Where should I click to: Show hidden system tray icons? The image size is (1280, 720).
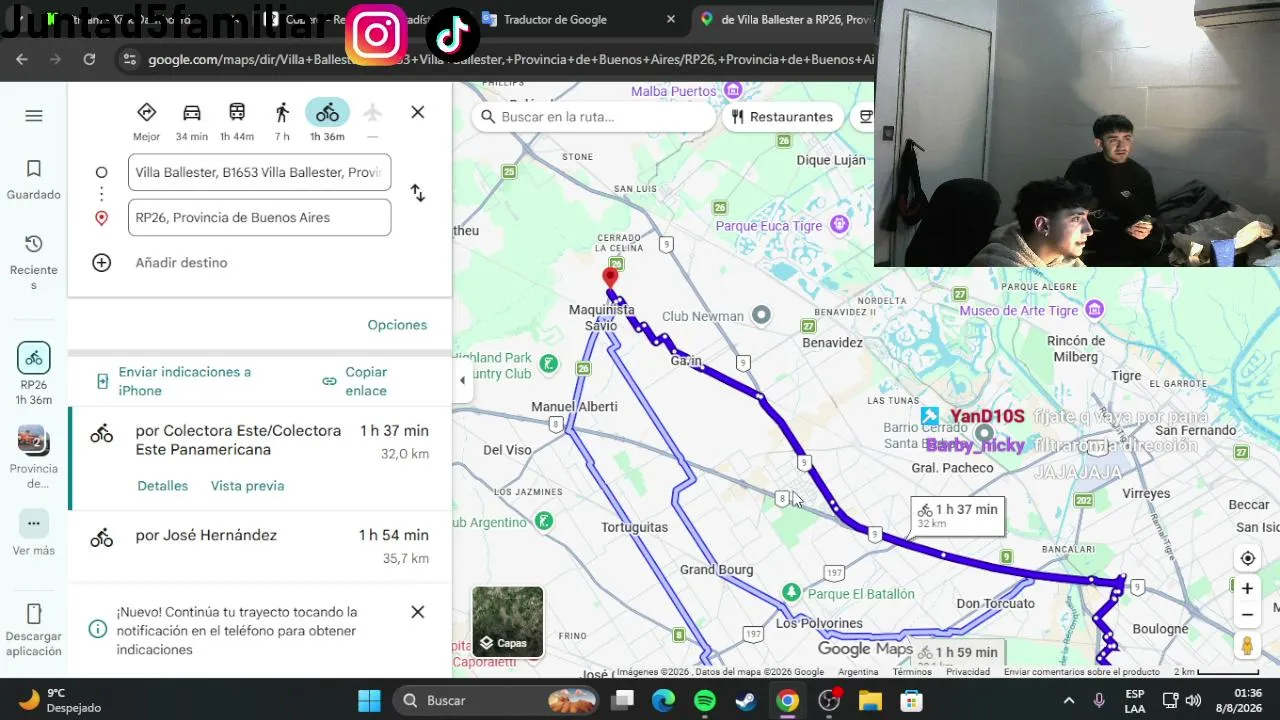pyautogui.click(x=1068, y=700)
